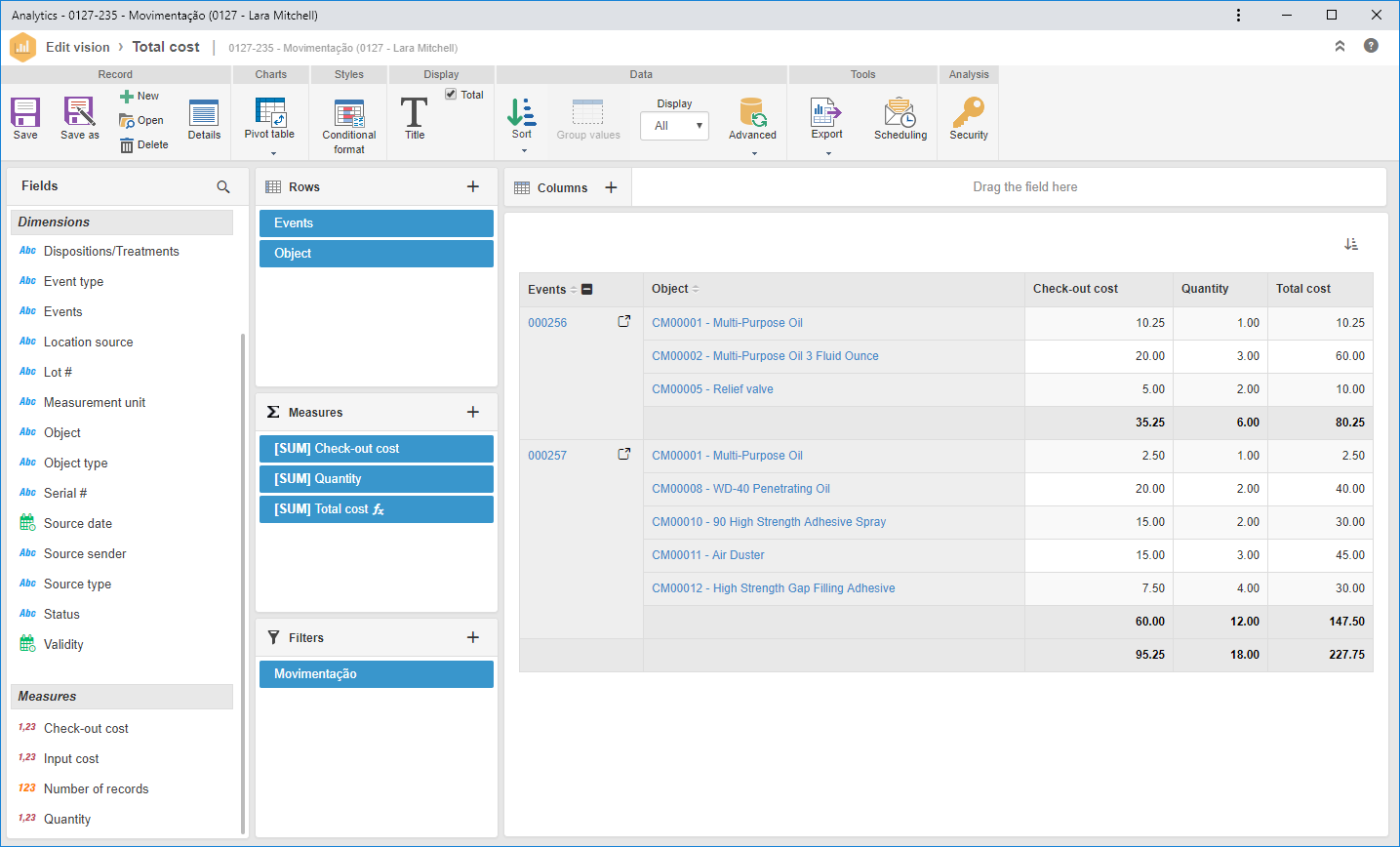
Task: Select the Serial # dimension
Action: [65, 494]
